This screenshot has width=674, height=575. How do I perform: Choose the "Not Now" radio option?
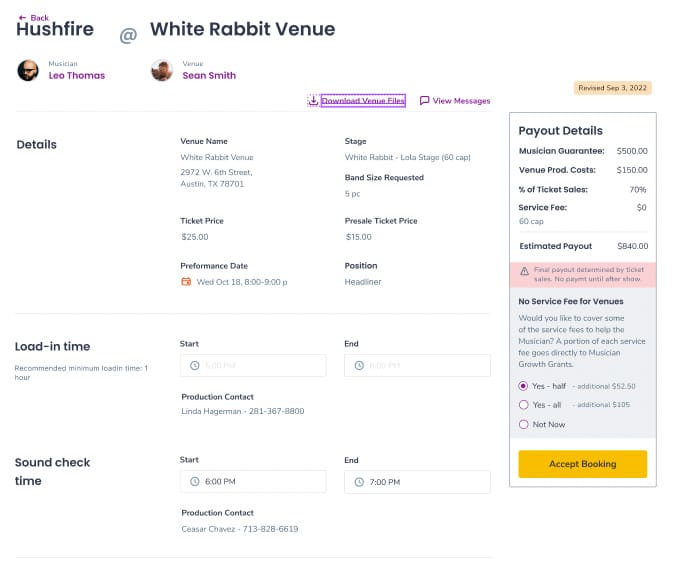click(x=523, y=425)
